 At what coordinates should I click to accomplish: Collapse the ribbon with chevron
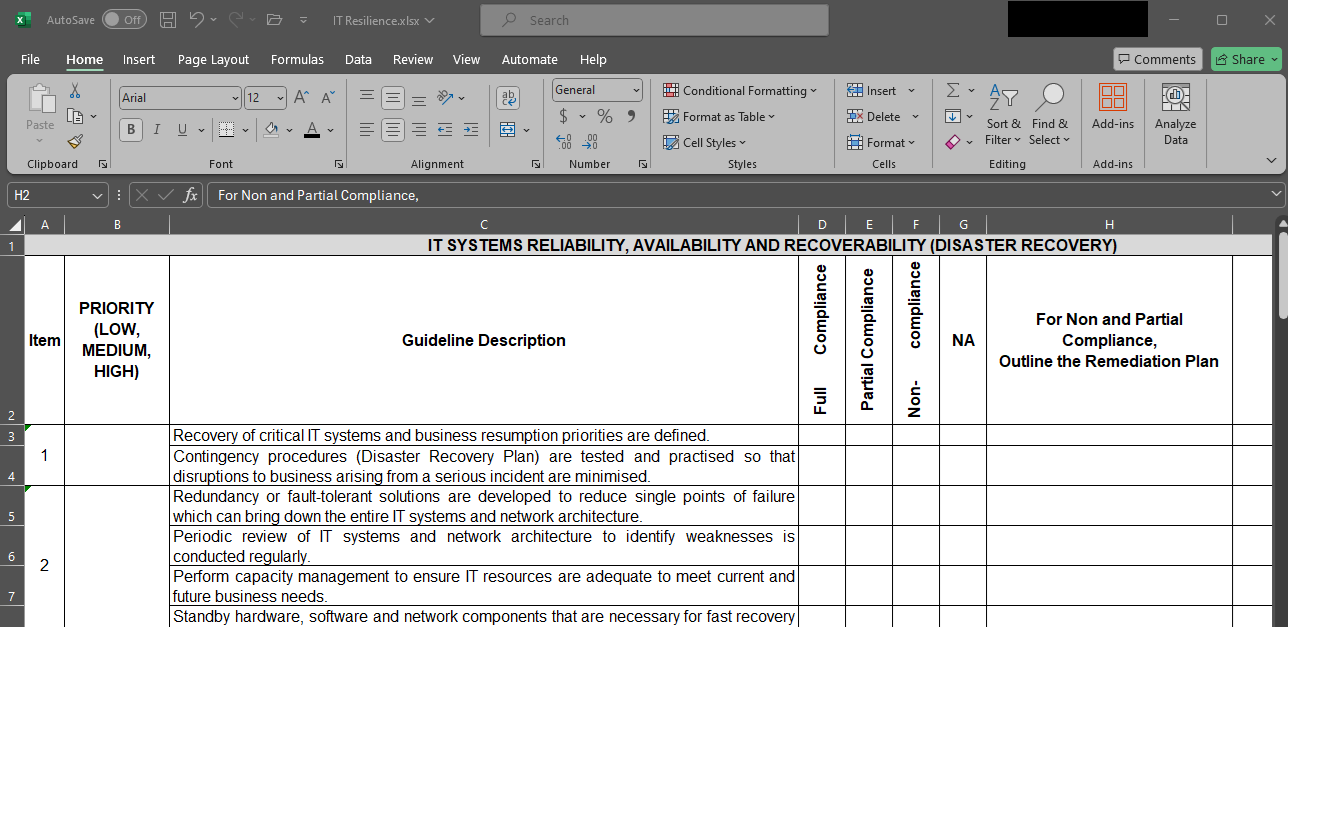(1271, 160)
